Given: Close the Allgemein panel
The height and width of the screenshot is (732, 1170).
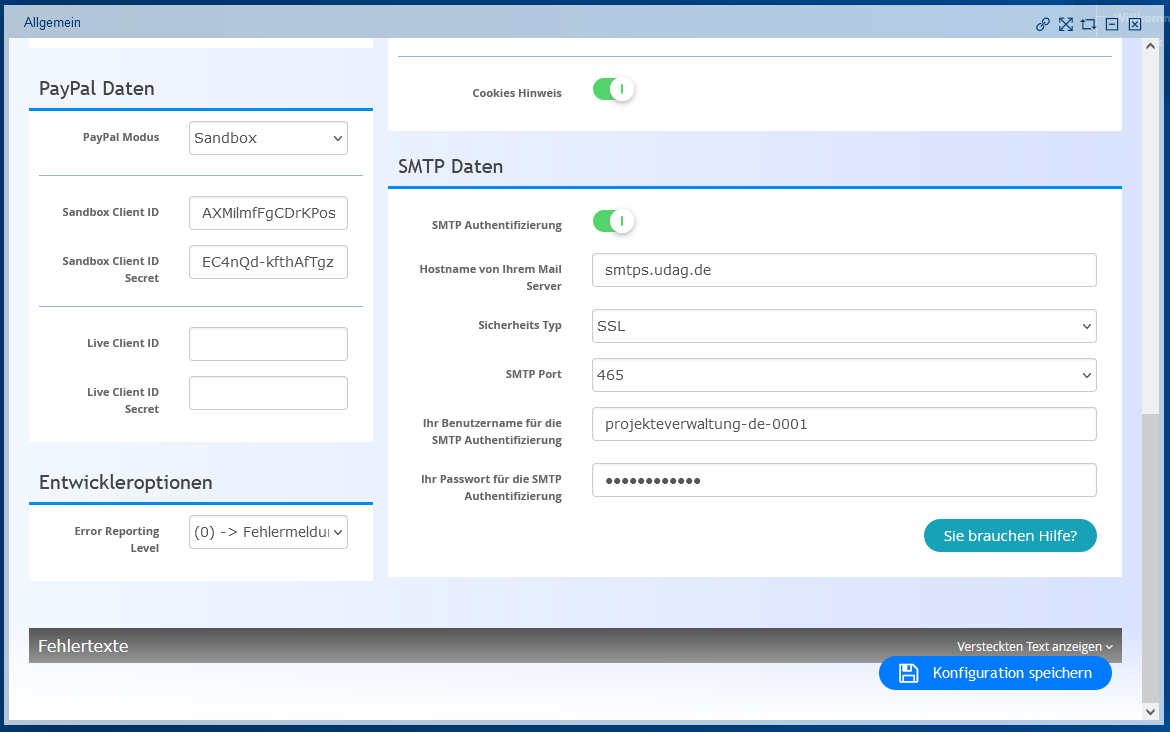Looking at the screenshot, I should pos(1135,24).
